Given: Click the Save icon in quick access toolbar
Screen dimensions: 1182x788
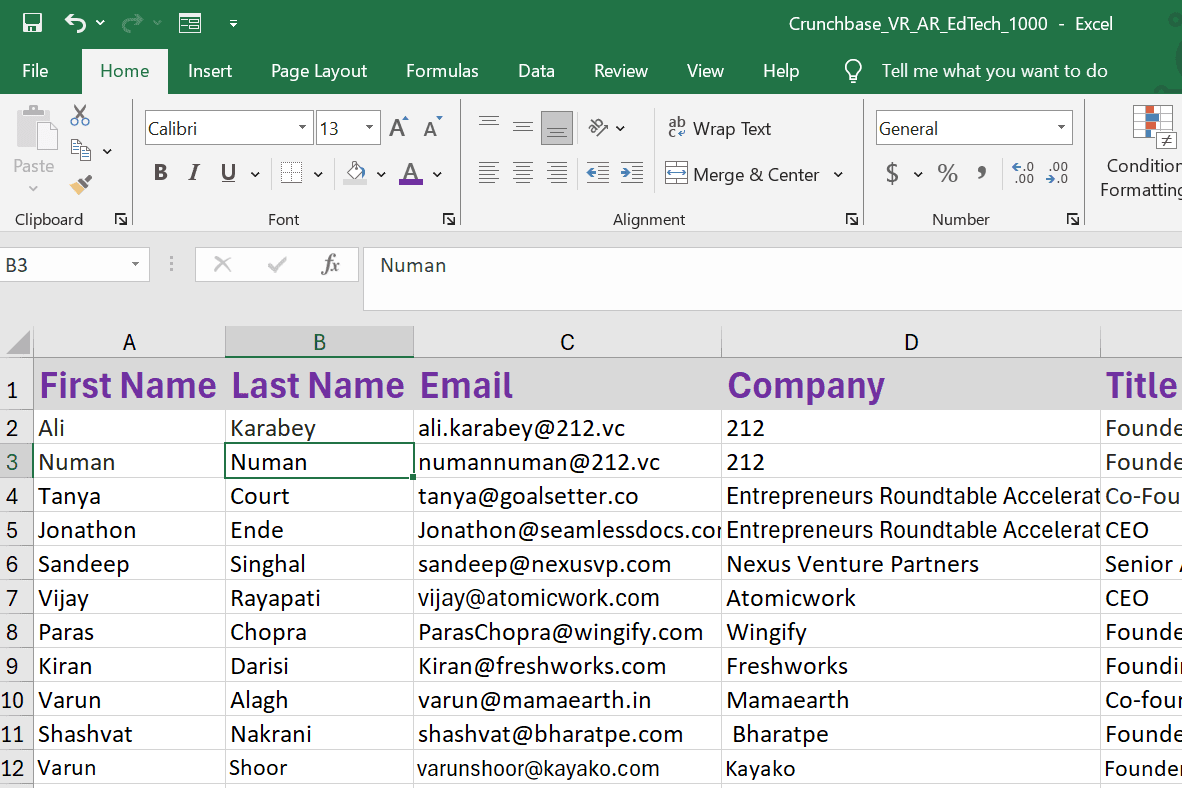Looking at the screenshot, I should tap(32, 23).
